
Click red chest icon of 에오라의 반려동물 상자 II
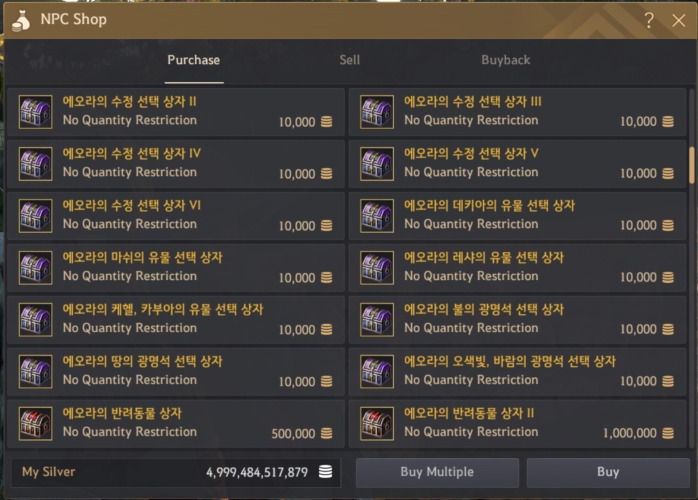coord(377,423)
